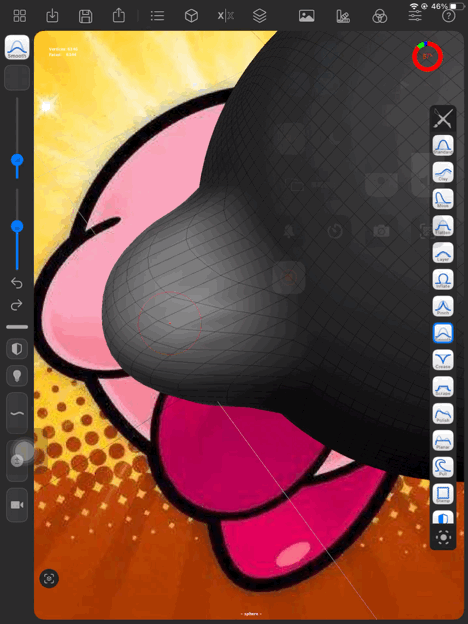Image resolution: width=468 pixels, height=624 pixels.
Task: Tap the video camera record button
Action: click(17, 505)
